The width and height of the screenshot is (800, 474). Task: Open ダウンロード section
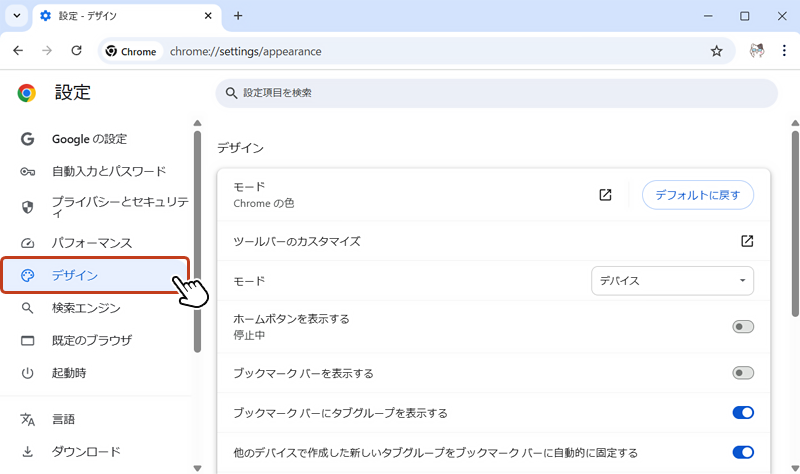[x=95, y=452]
